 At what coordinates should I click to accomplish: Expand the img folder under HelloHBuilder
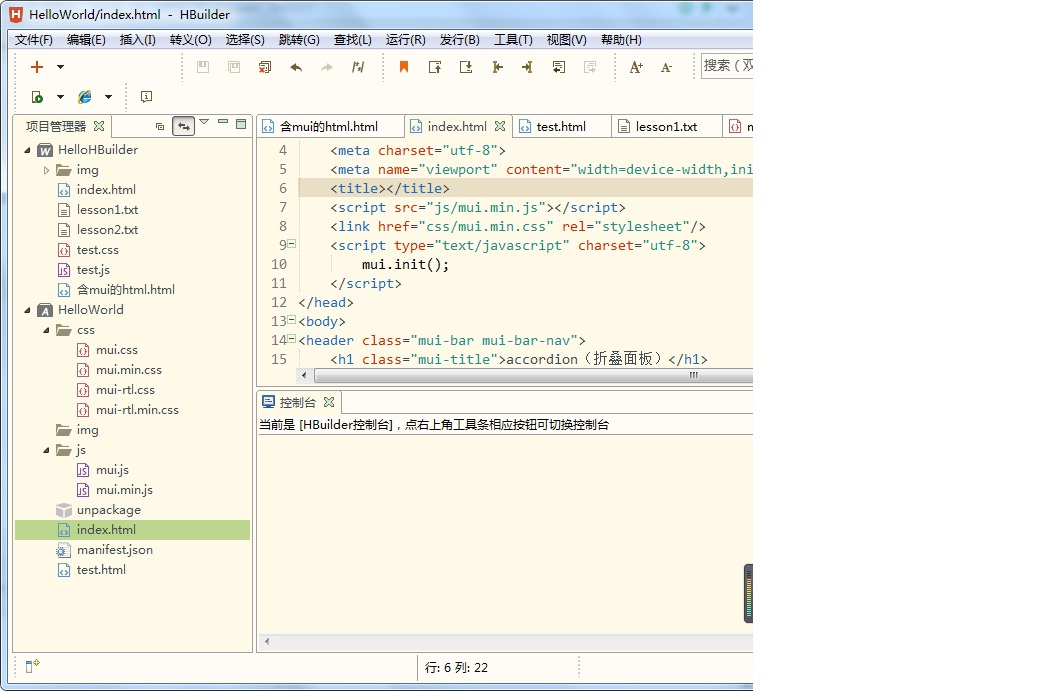pos(46,170)
